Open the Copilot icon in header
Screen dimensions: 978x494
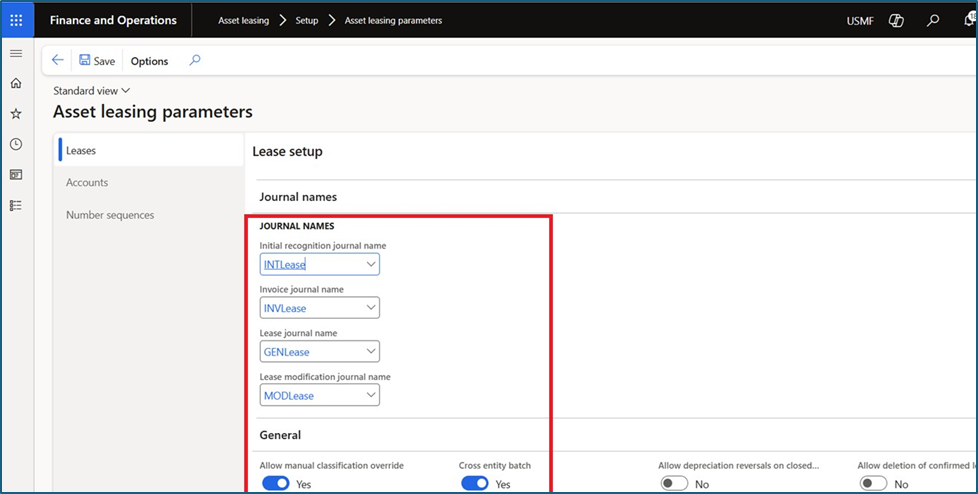tap(896, 20)
